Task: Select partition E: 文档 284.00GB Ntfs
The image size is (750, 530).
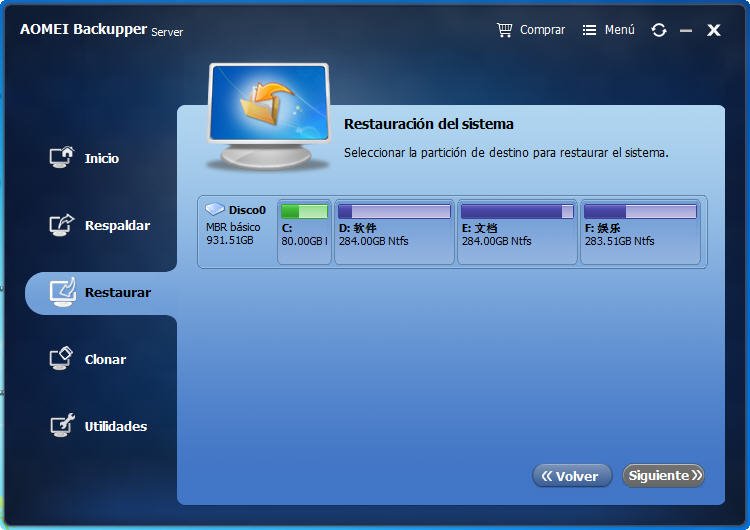Action: click(x=517, y=232)
